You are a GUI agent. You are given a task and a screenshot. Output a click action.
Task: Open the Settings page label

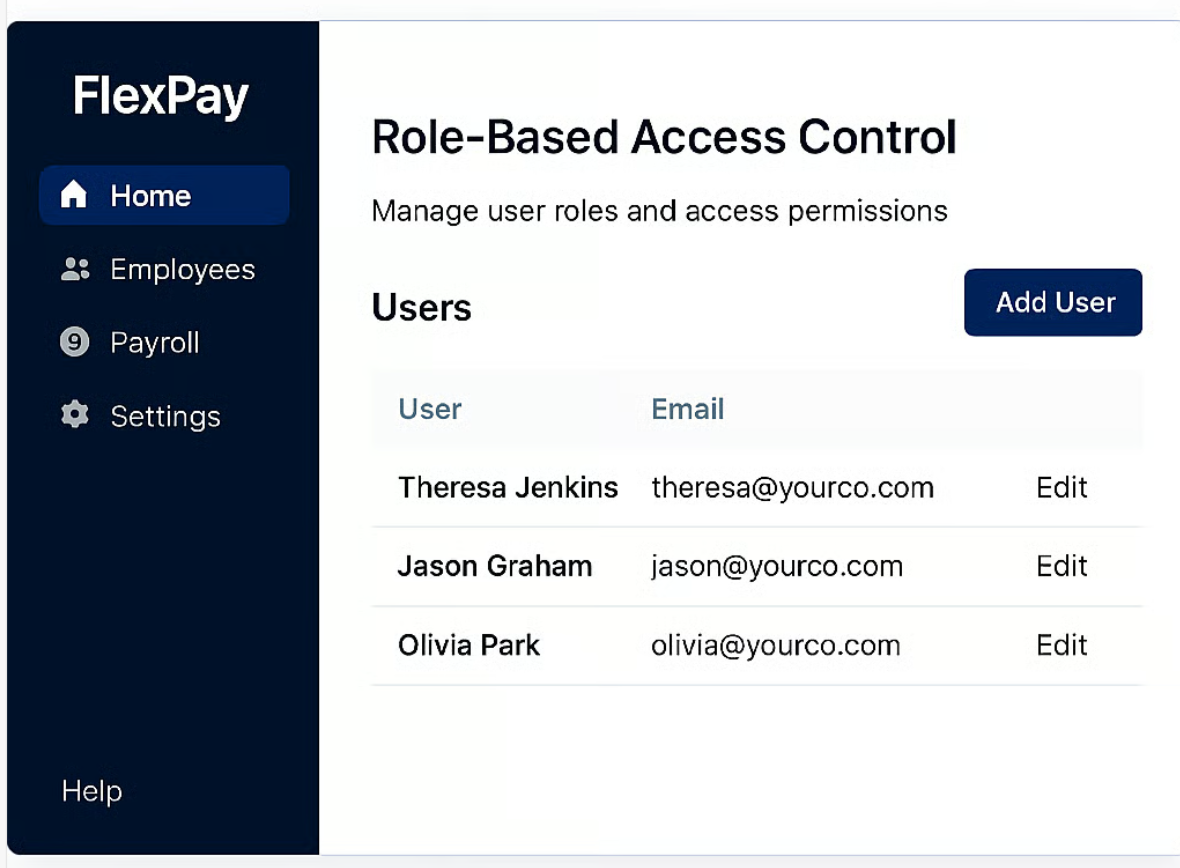click(x=165, y=416)
